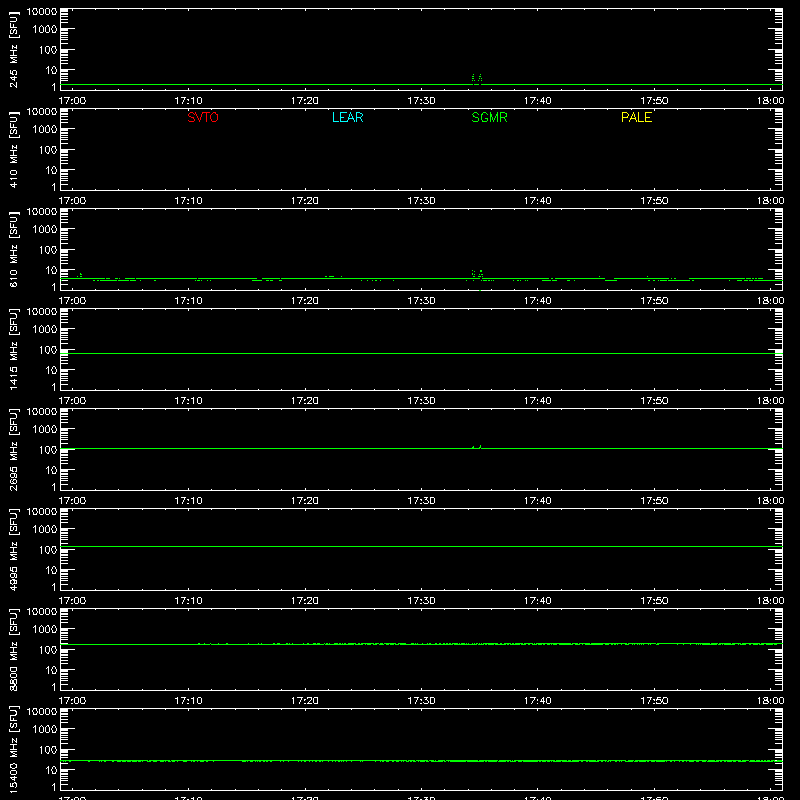The width and height of the screenshot is (800, 800).
Task: Click 17:10 time label under 2695 MHz plot
Action: [189, 501]
